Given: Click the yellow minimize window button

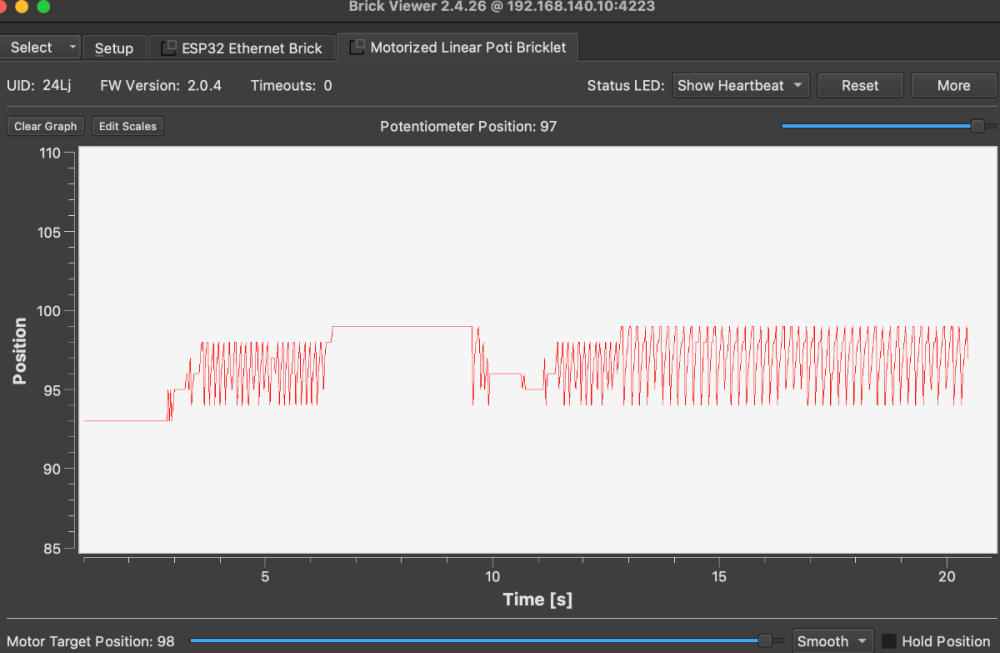Looking at the screenshot, I should [22, 6].
